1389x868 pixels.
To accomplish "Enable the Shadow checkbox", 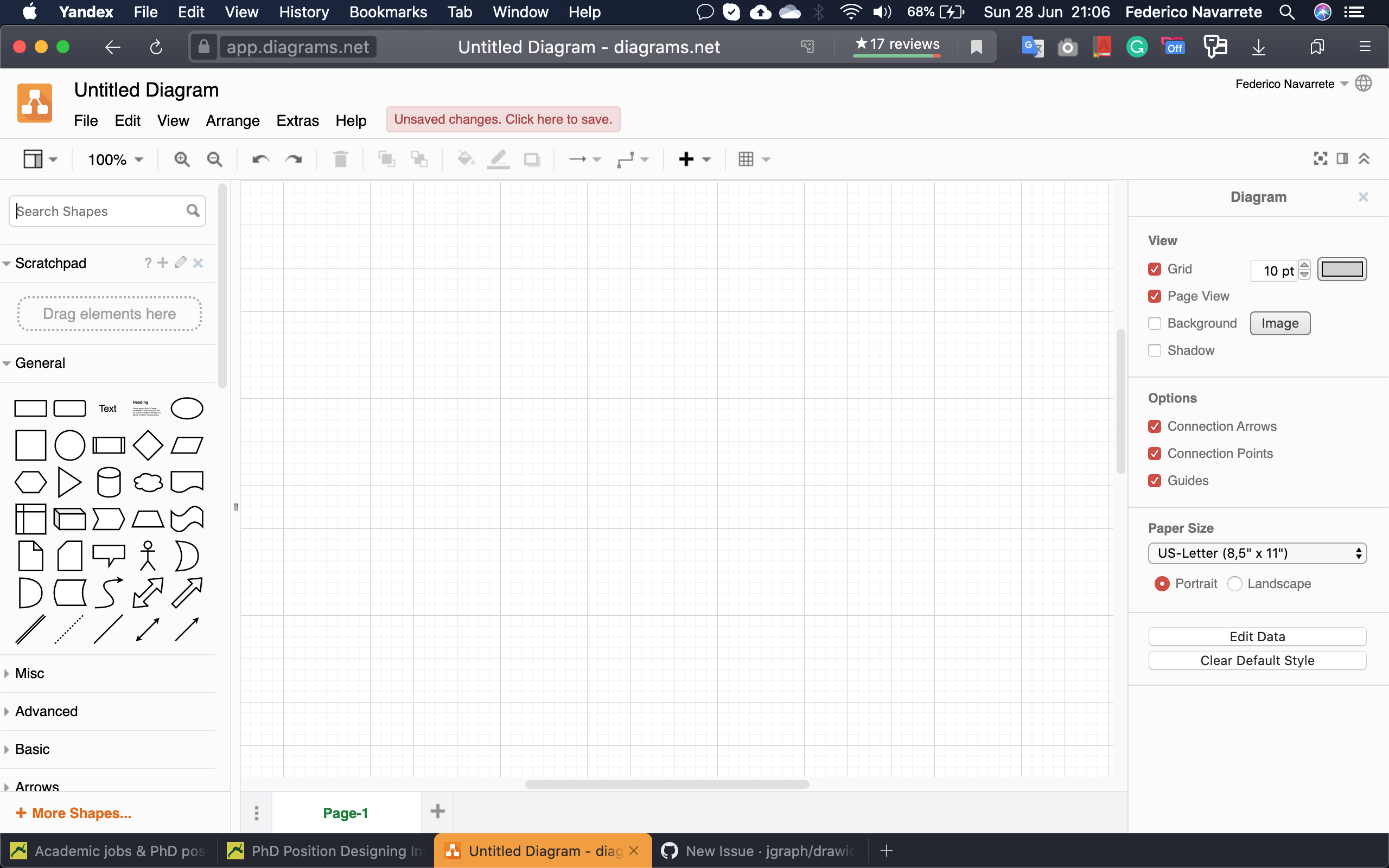I will tap(1155, 350).
